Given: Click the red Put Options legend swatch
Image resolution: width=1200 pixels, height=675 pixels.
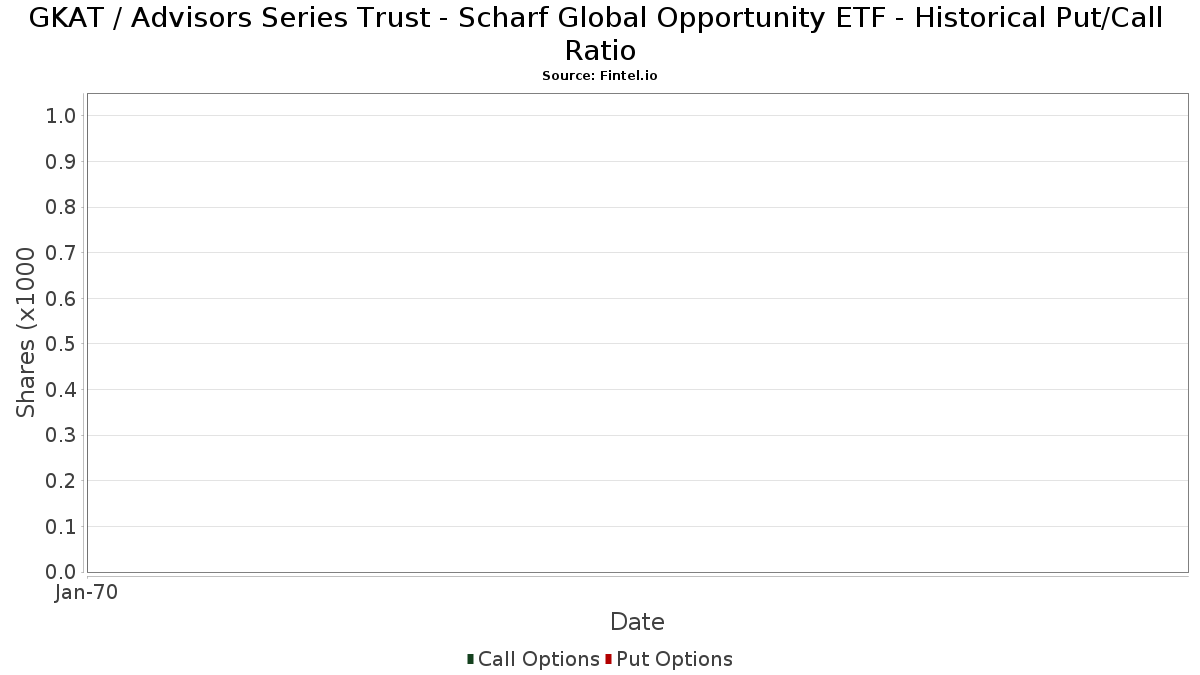Looking at the screenshot, I should pos(608,659).
